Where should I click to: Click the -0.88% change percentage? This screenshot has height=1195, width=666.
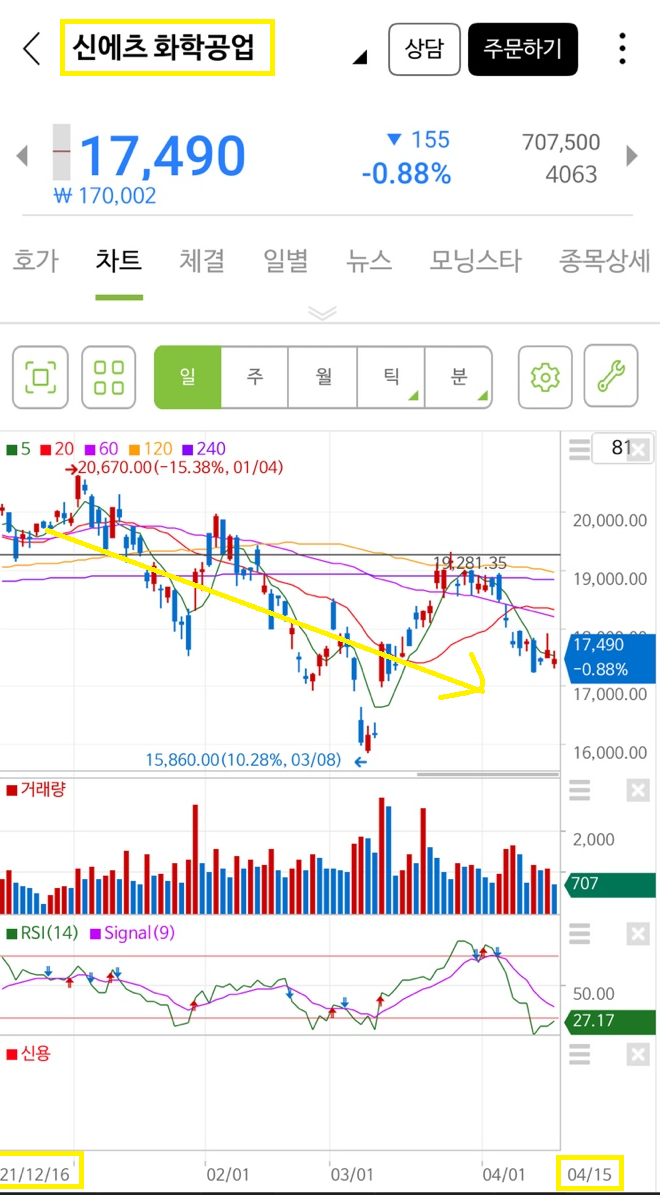pos(406,175)
